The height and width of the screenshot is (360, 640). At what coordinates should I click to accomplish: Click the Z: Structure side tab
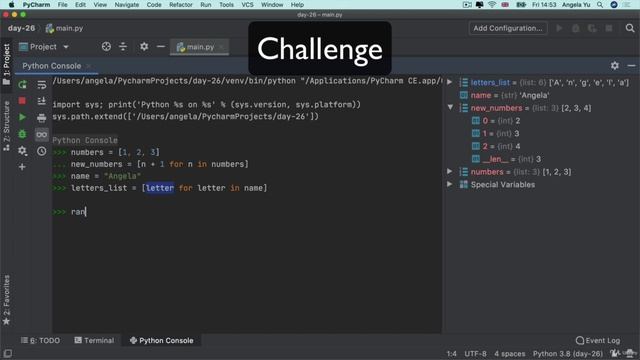point(6,126)
